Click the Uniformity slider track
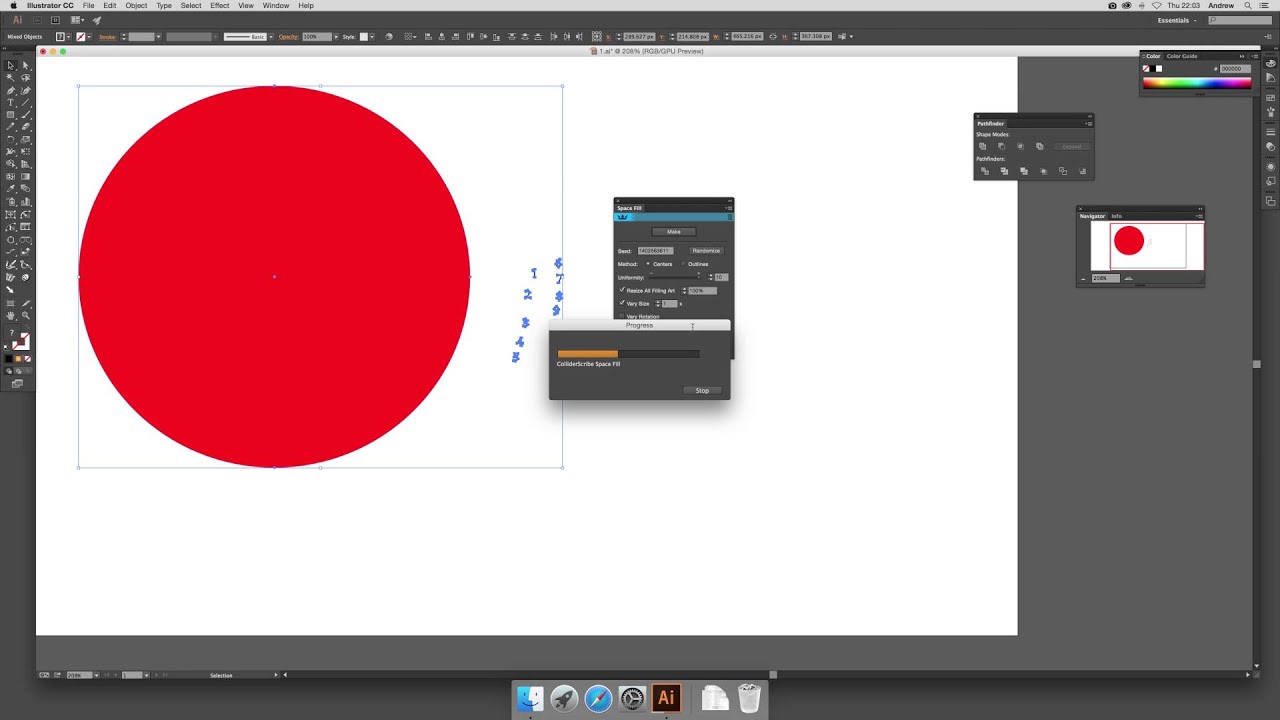Image resolution: width=1280 pixels, height=720 pixels. pos(675,277)
